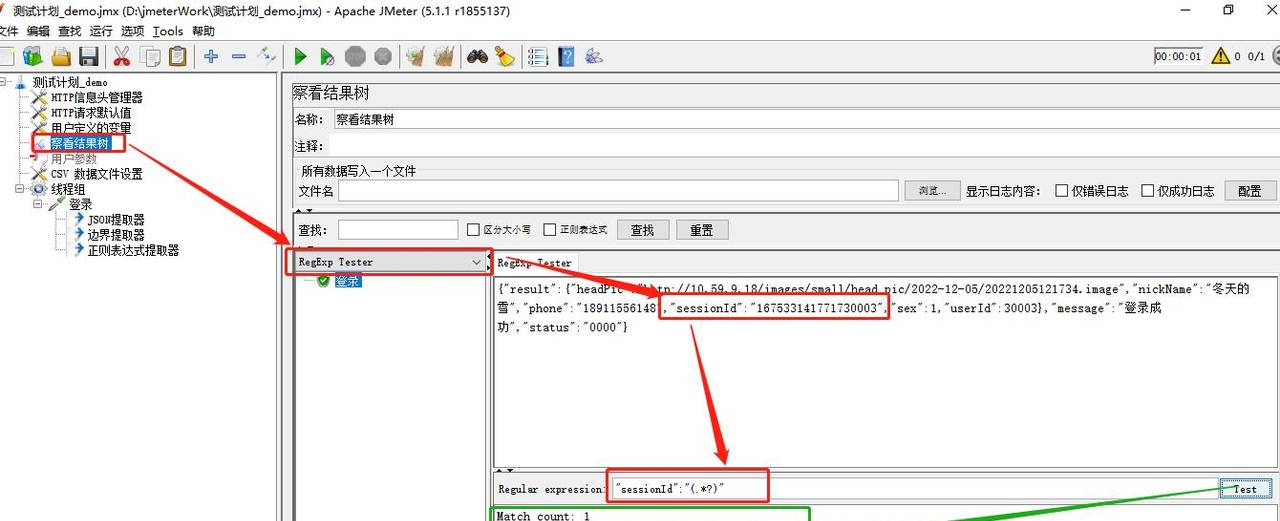Open Search with binoculars icon
1280x521 pixels.
(x=477, y=56)
